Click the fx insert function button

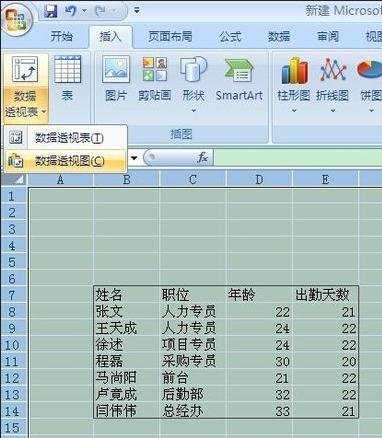coord(203,157)
